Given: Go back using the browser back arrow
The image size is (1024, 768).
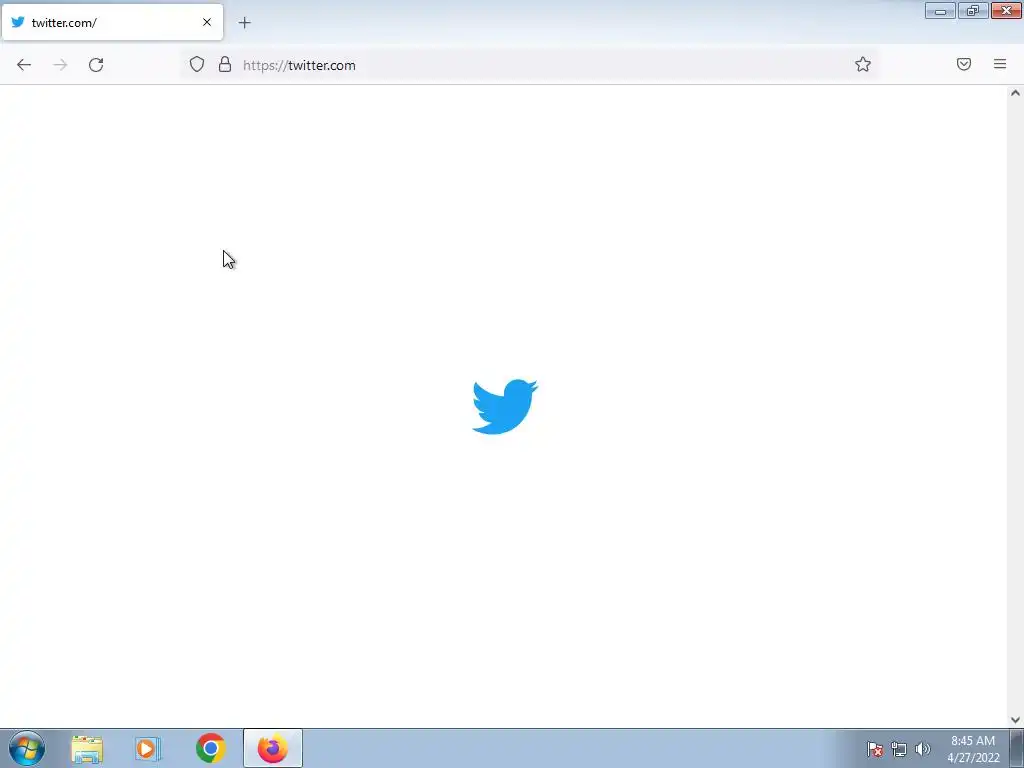Looking at the screenshot, I should 24,65.
